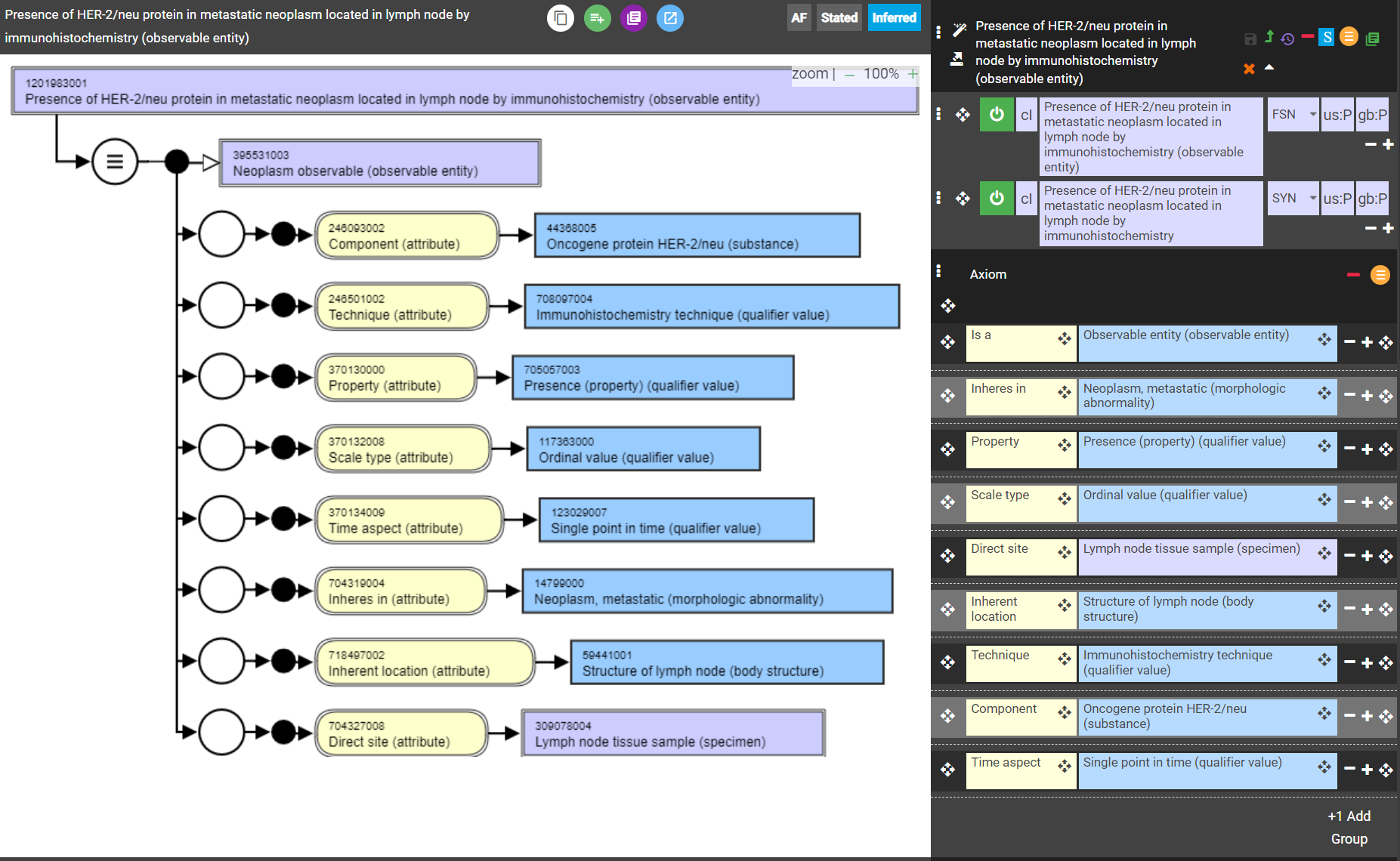Toggle the green active button on SYN description
This screenshot has height=861, width=1400.
tap(997, 199)
